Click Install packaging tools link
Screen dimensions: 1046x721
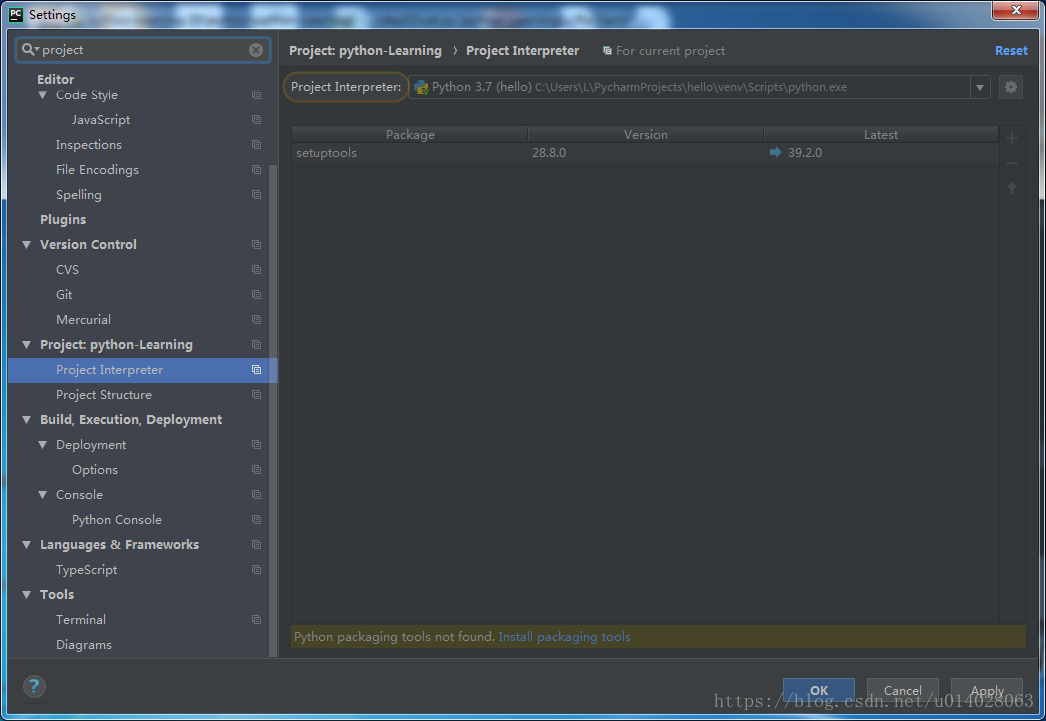point(564,637)
